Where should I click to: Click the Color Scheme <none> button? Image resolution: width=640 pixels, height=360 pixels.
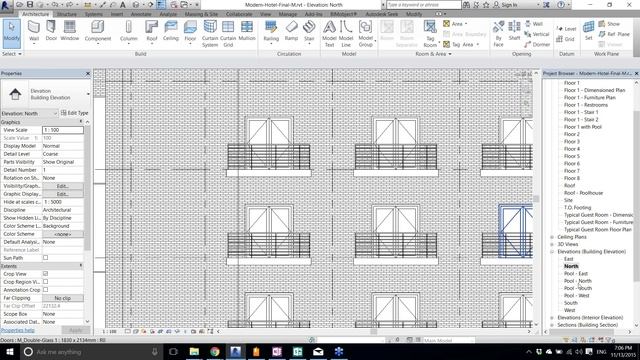(63, 234)
